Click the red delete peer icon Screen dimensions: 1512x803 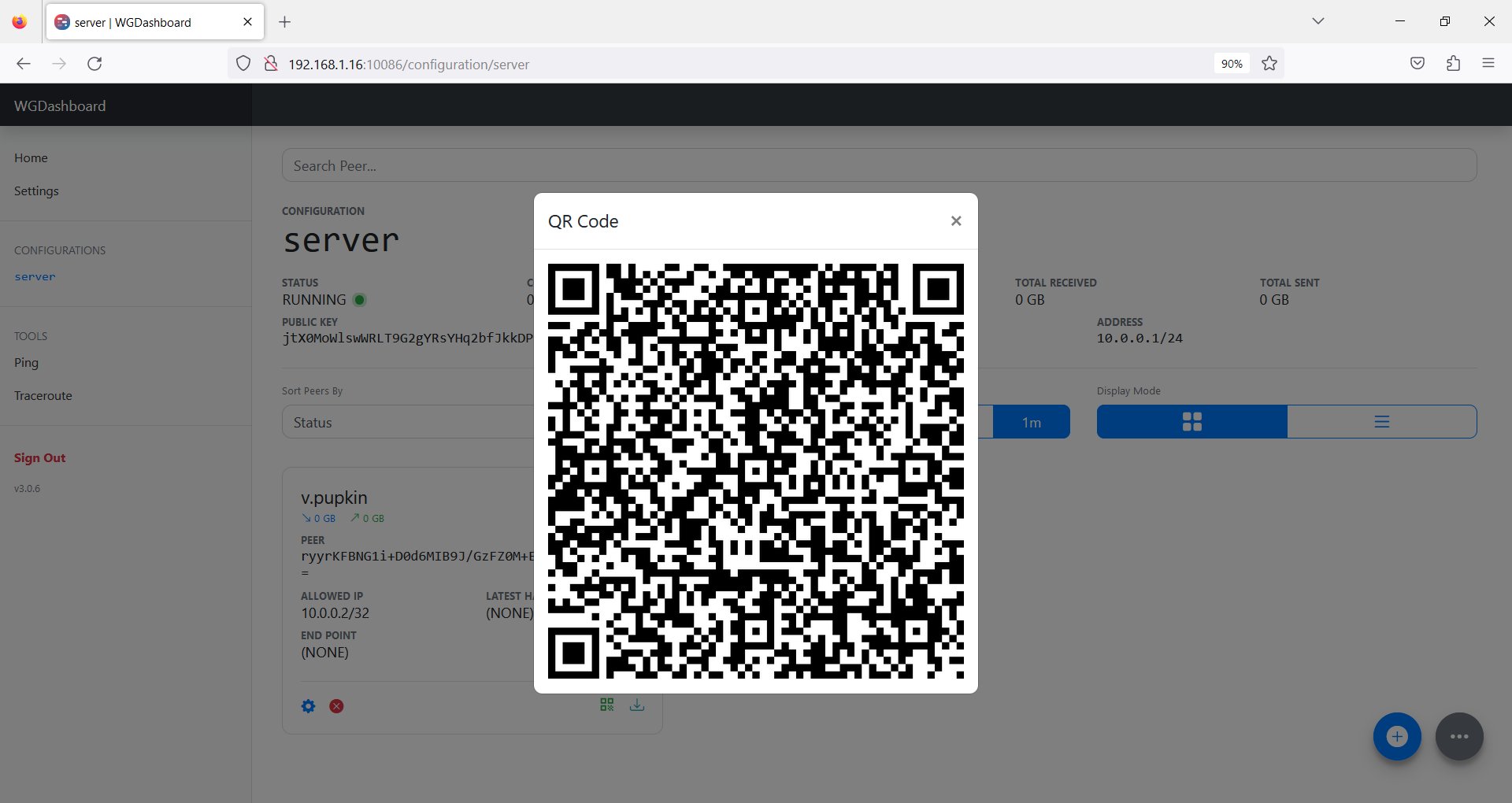click(x=336, y=706)
